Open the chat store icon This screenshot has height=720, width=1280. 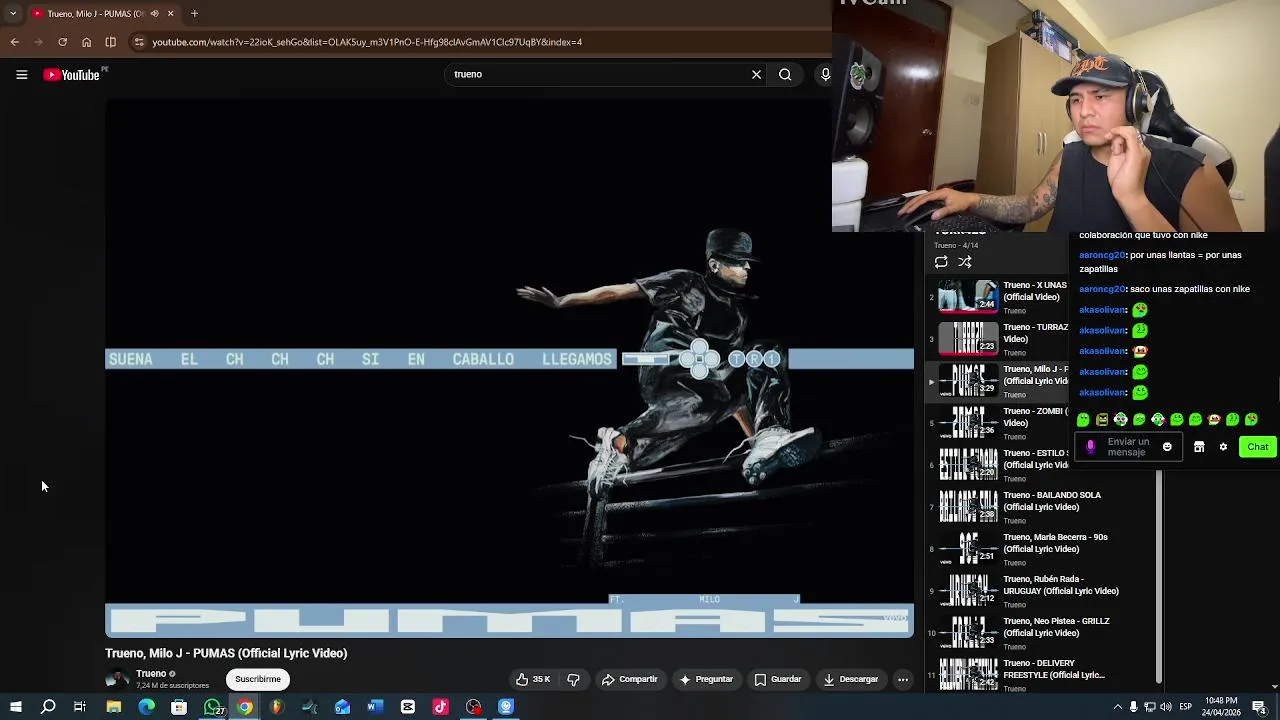point(1199,447)
